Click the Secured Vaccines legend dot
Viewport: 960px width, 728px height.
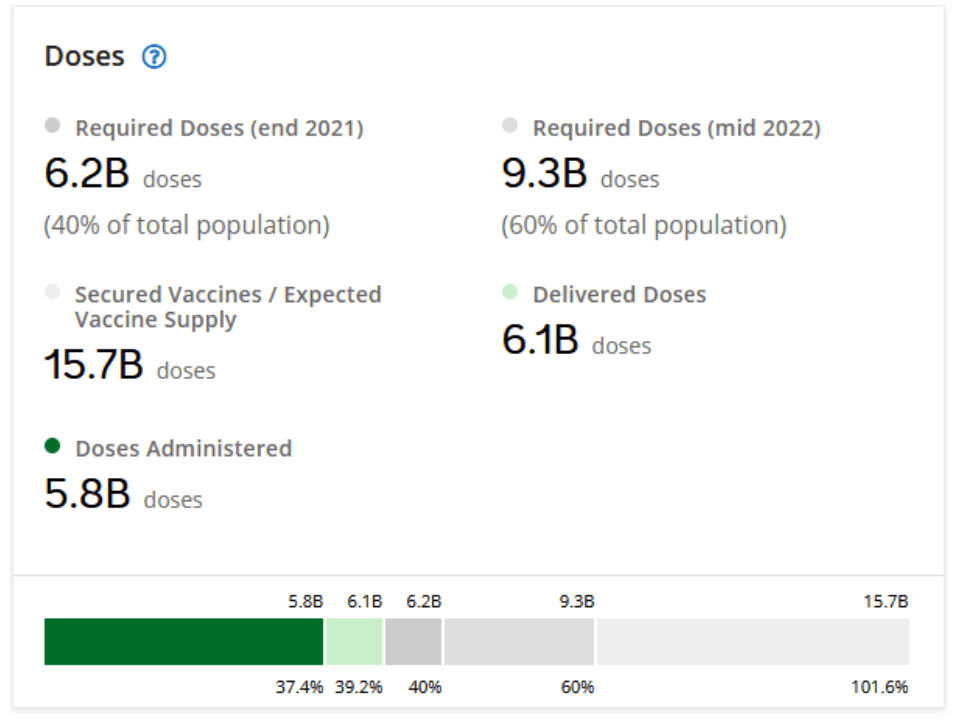point(53,292)
